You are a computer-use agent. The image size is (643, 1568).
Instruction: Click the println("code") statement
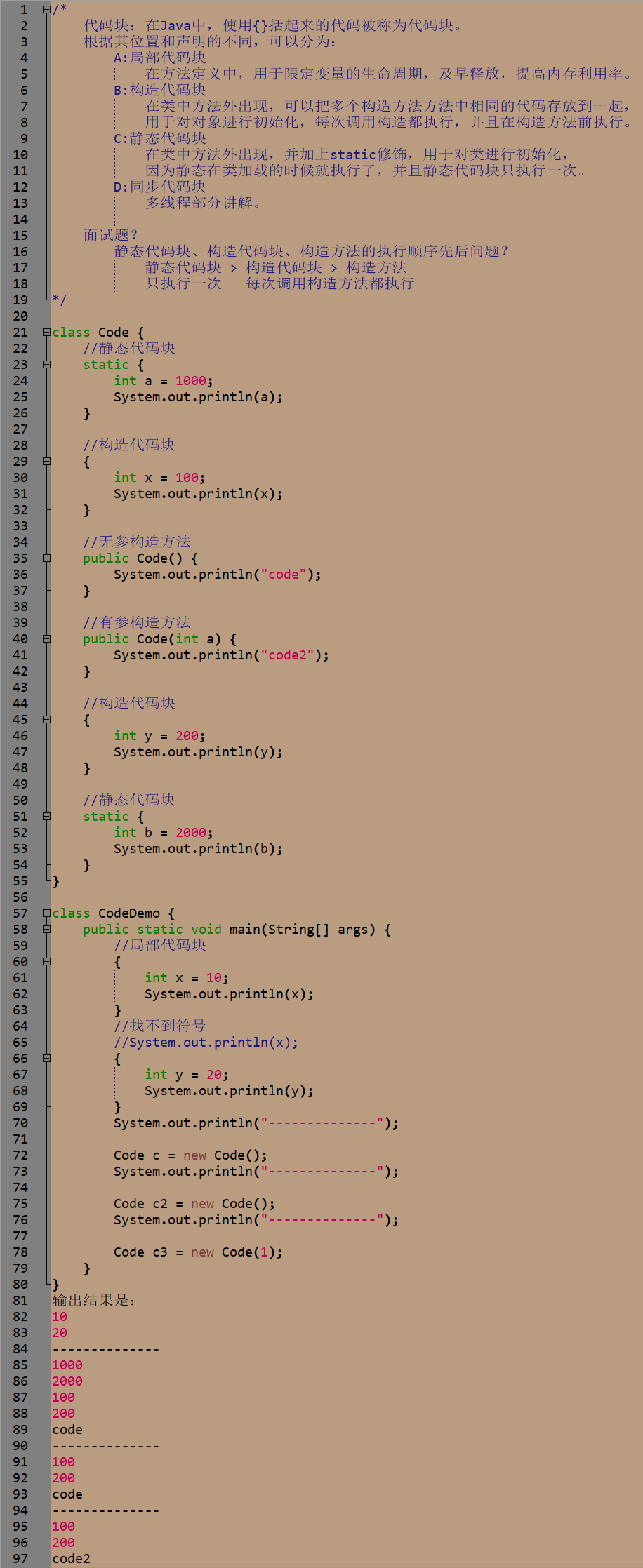point(218,575)
